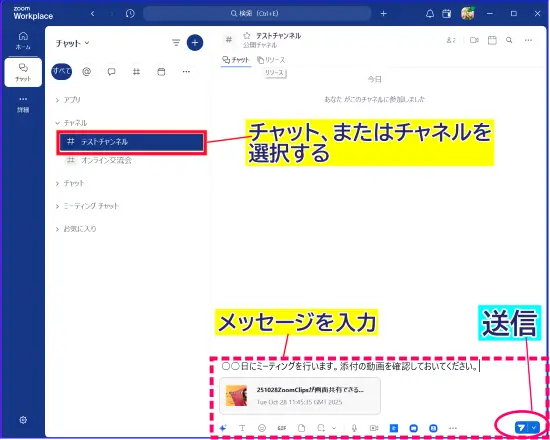The width and height of the screenshot is (550, 440).
Task: Open more composer options ellipsis
Action: point(453,428)
